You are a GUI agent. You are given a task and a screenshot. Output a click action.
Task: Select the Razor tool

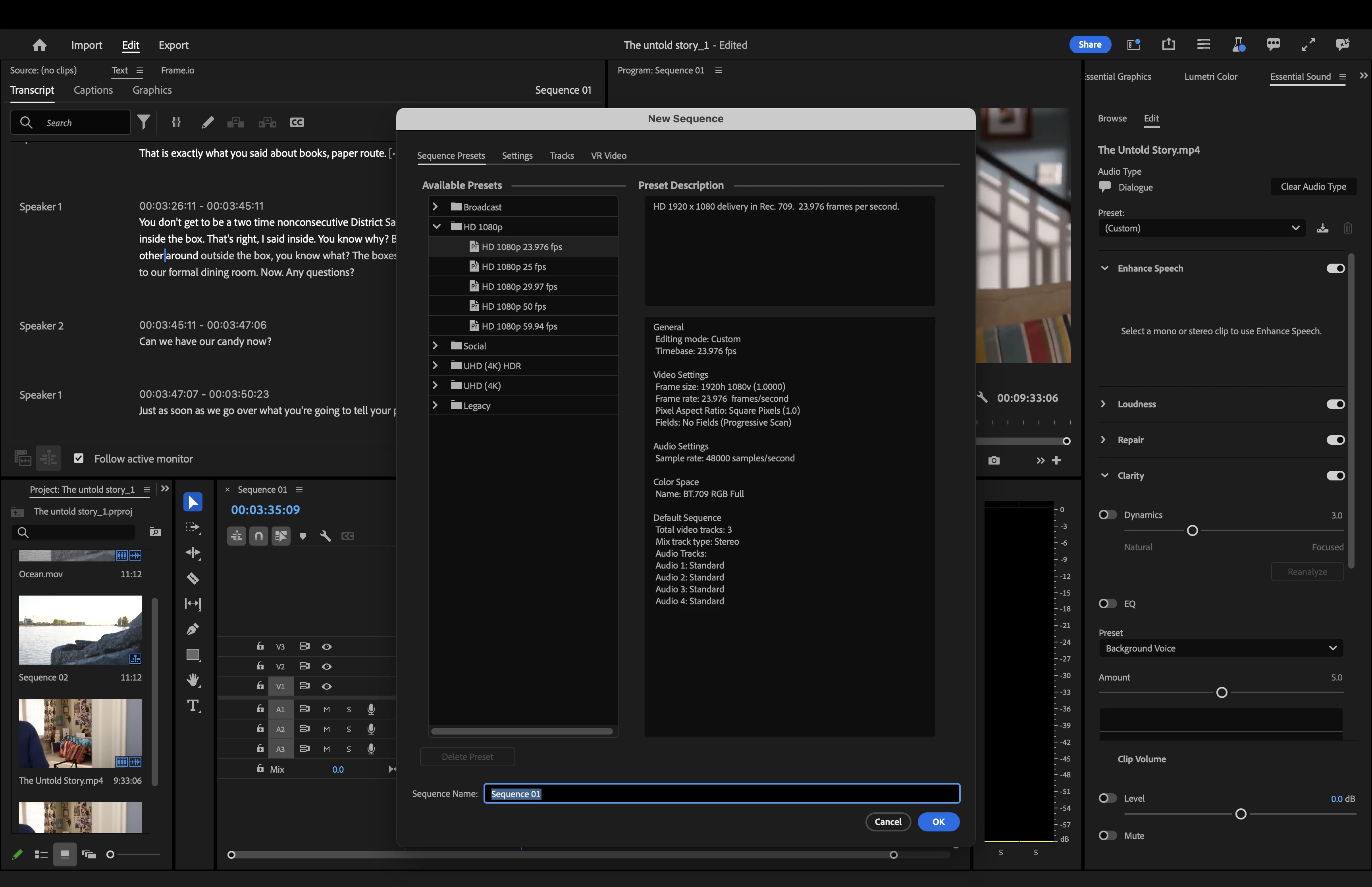(193, 578)
